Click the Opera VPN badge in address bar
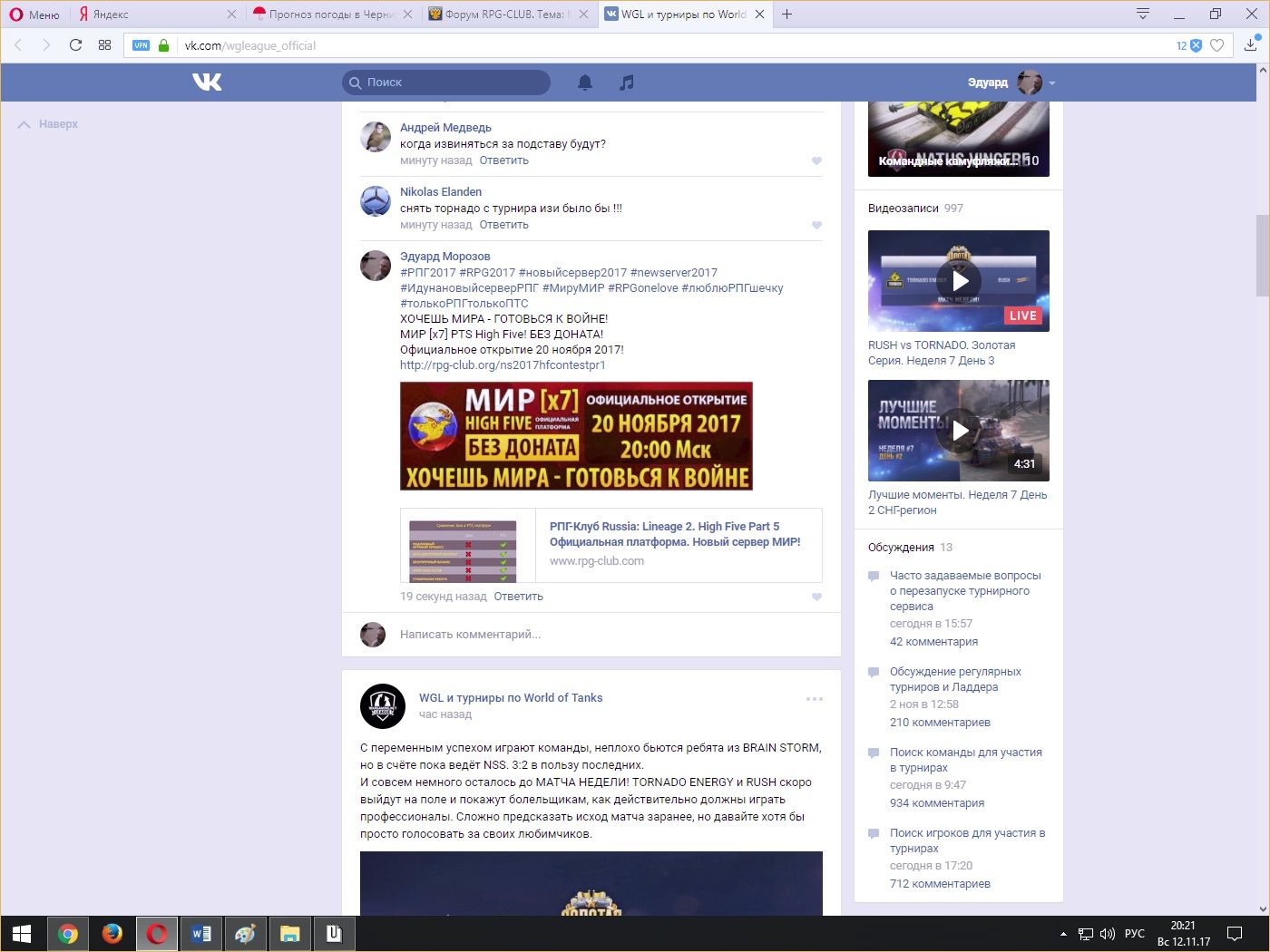Image resolution: width=1270 pixels, height=952 pixels. pyautogui.click(x=141, y=45)
